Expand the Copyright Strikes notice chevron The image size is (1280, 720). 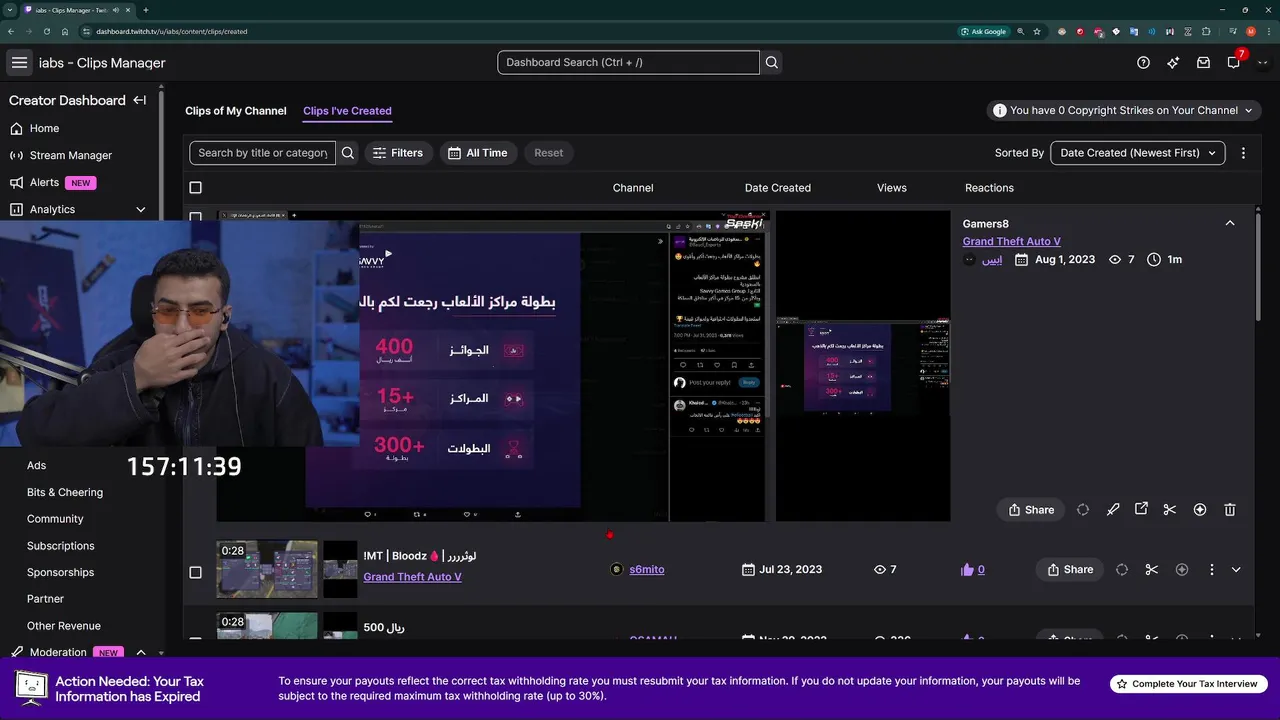(x=1248, y=110)
